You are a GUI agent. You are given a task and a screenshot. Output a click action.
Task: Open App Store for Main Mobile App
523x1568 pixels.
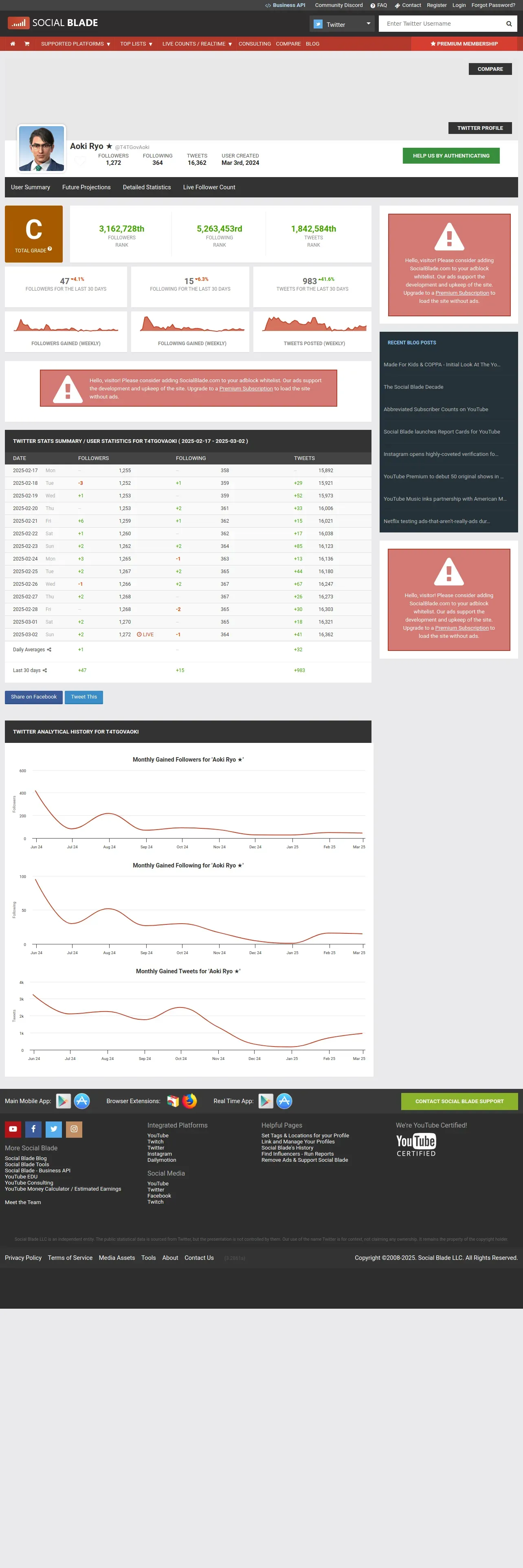click(81, 1101)
